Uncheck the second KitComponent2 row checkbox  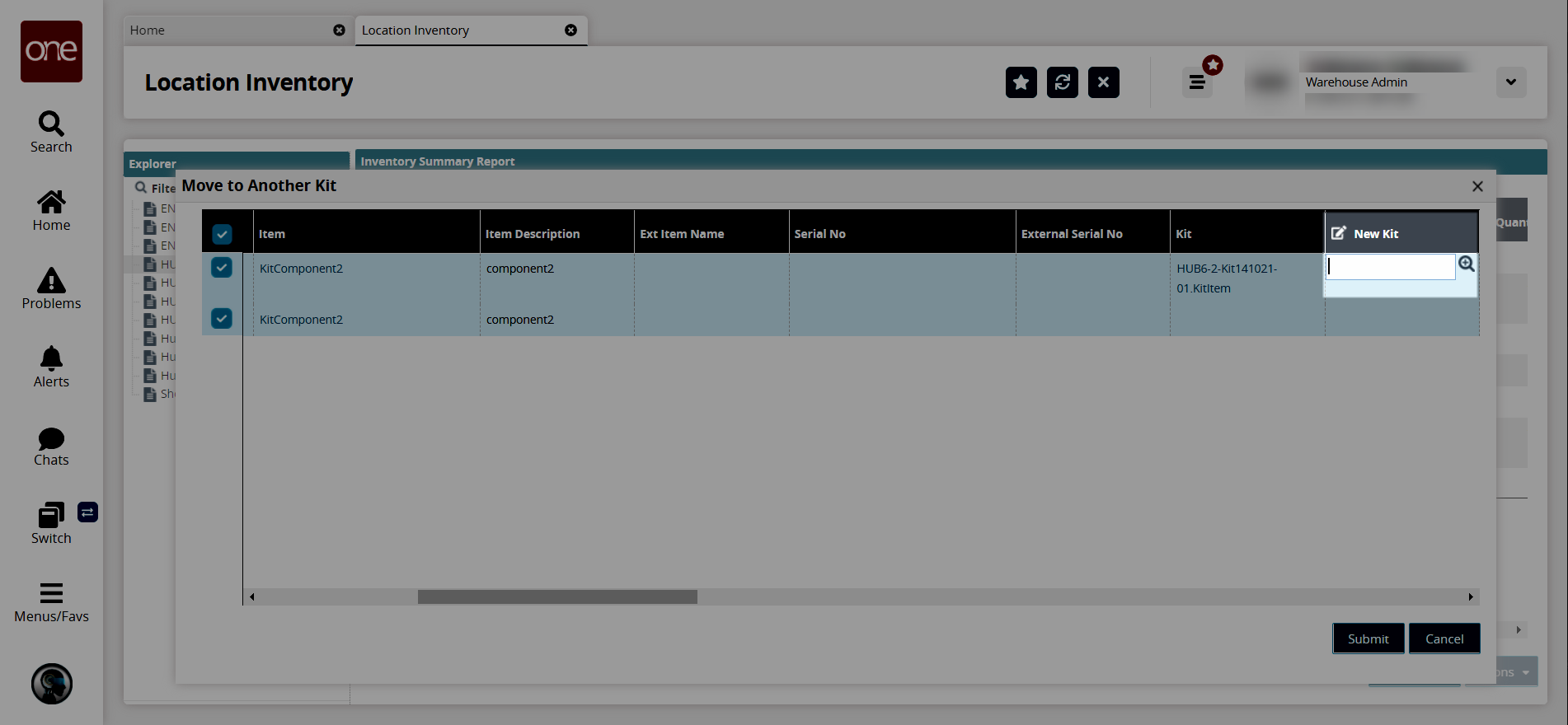pyautogui.click(x=222, y=318)
